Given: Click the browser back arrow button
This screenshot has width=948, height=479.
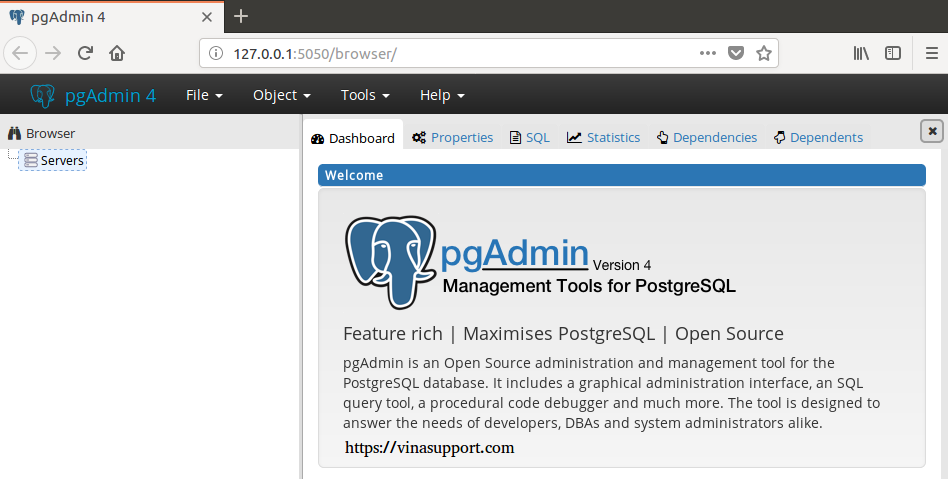Looking at the screenshot, I should (20, 53).
